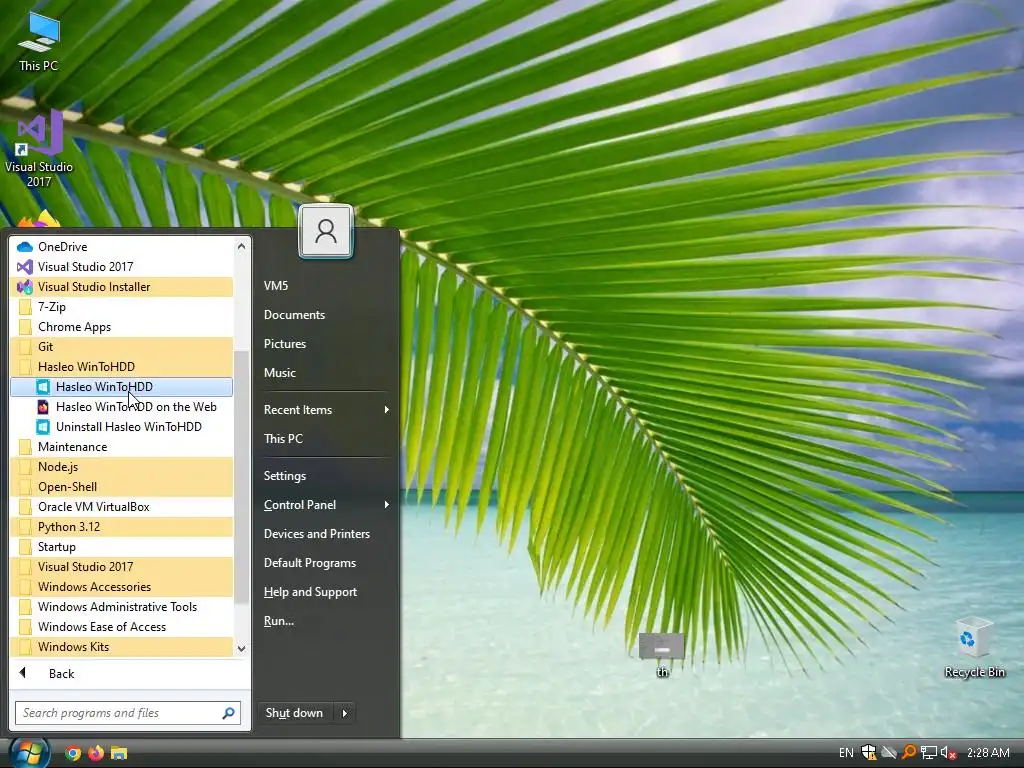Expand the Git program folder

(121, 347)
